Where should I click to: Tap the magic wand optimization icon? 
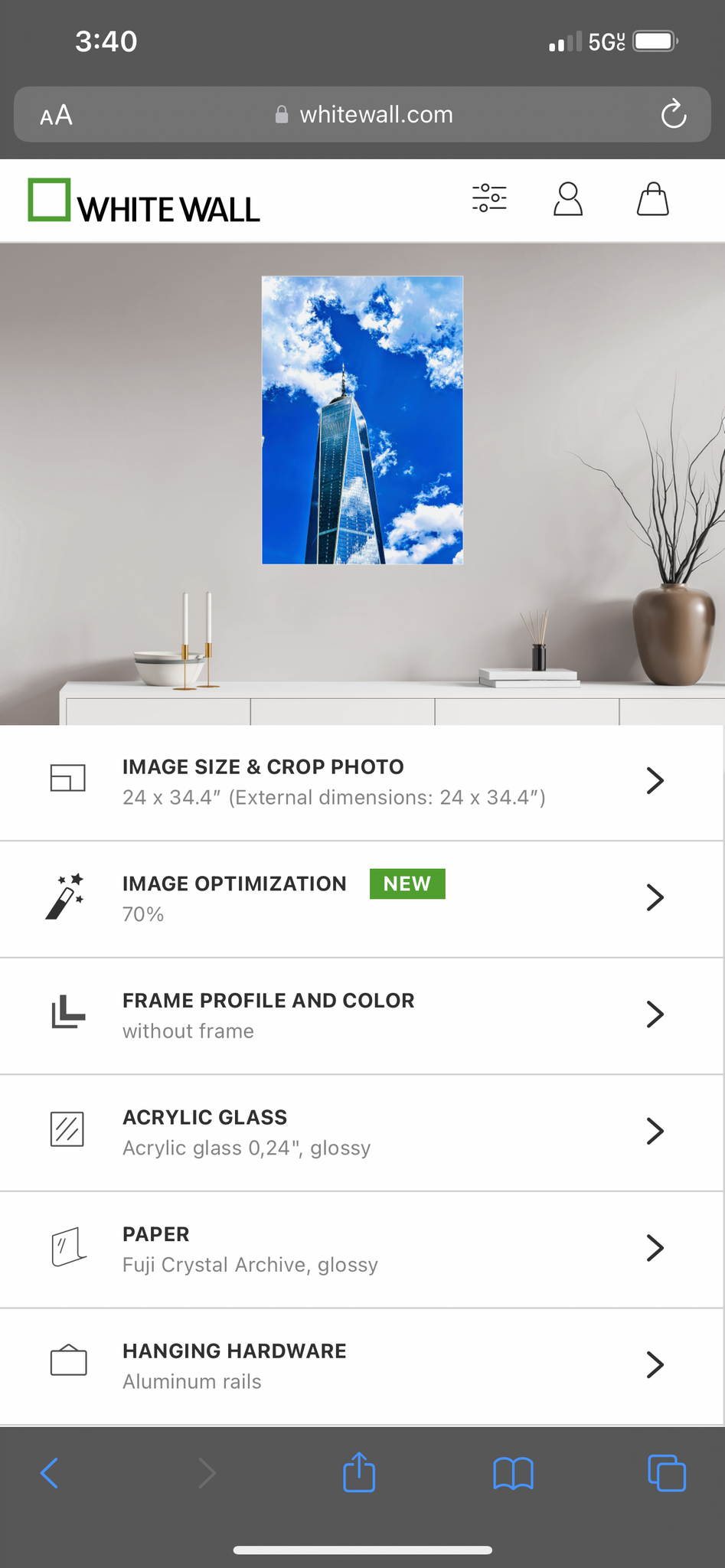[65, 897]
